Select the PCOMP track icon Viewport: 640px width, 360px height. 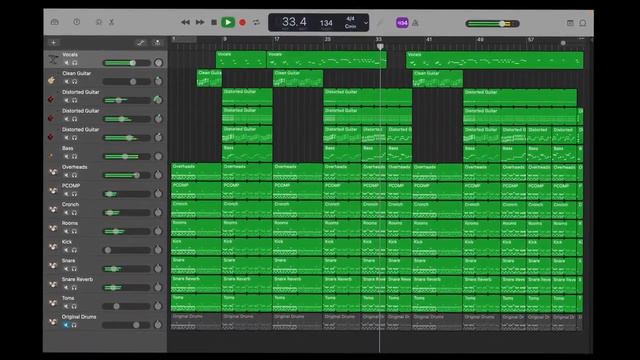(53, 191)
